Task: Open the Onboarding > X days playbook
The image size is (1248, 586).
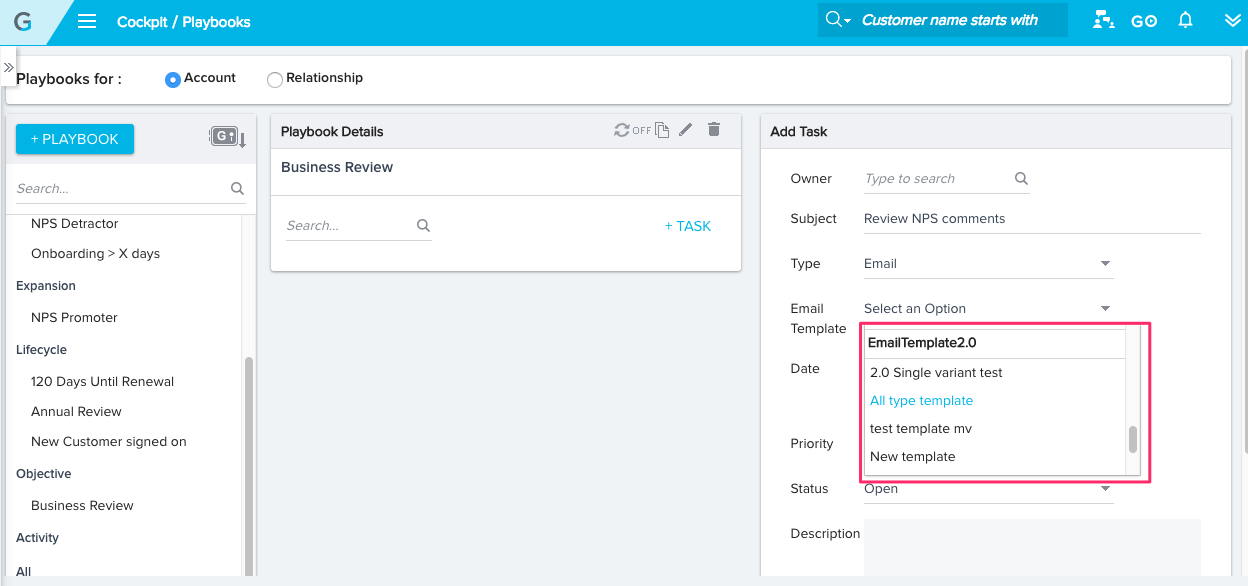Action: tap(96, 253)
